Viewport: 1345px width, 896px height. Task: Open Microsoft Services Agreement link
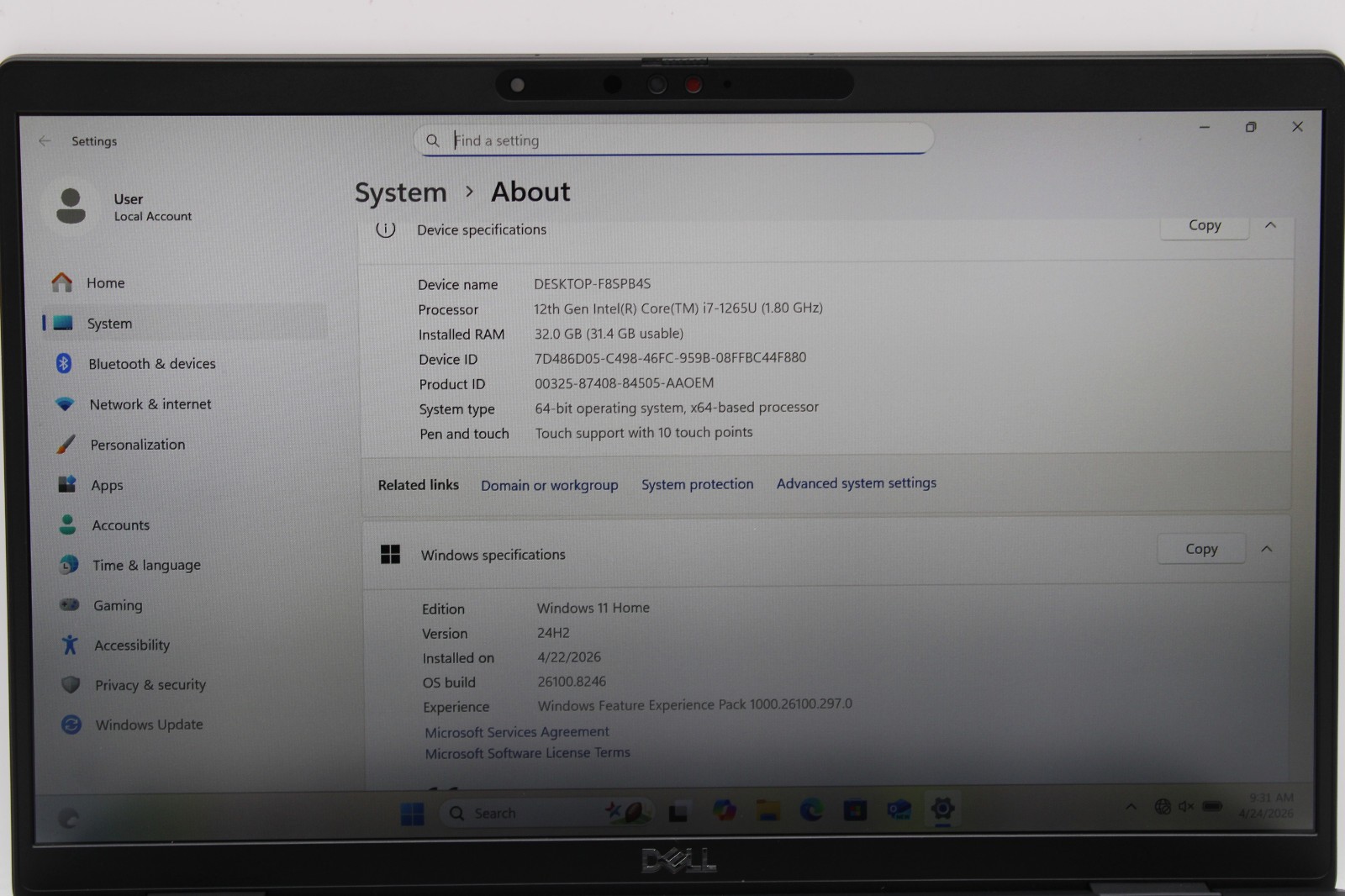pos(516,732)
